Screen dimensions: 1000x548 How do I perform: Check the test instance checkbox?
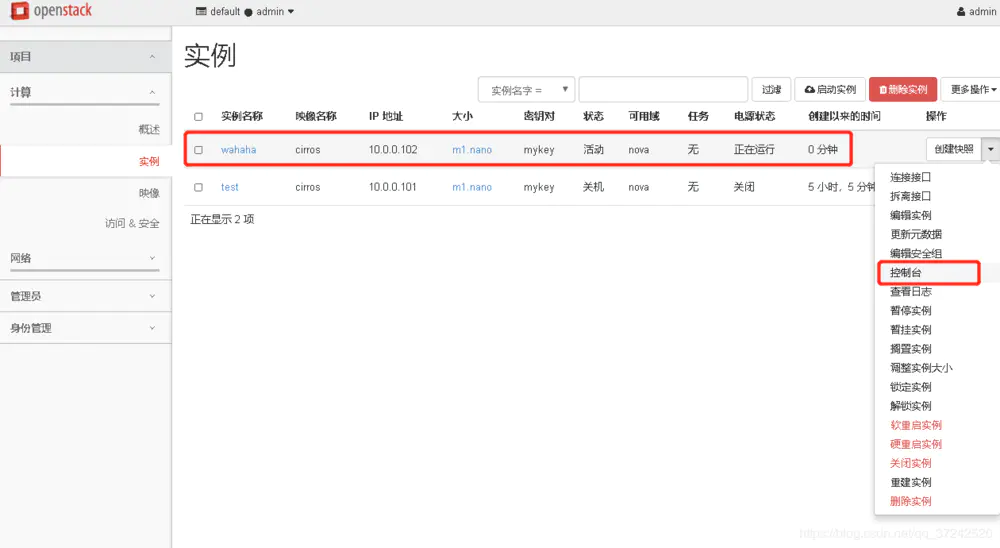coord(198,188)
